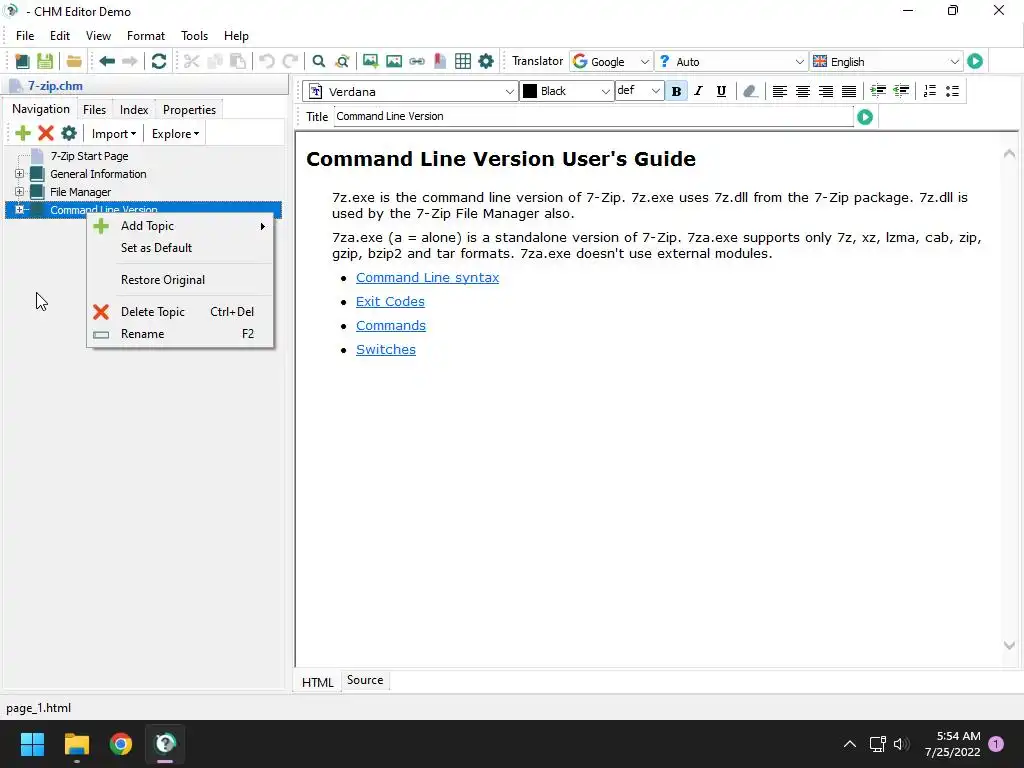Click in the Title input field
Viewport: 1024px width, 768px height.
pos(594,116)
